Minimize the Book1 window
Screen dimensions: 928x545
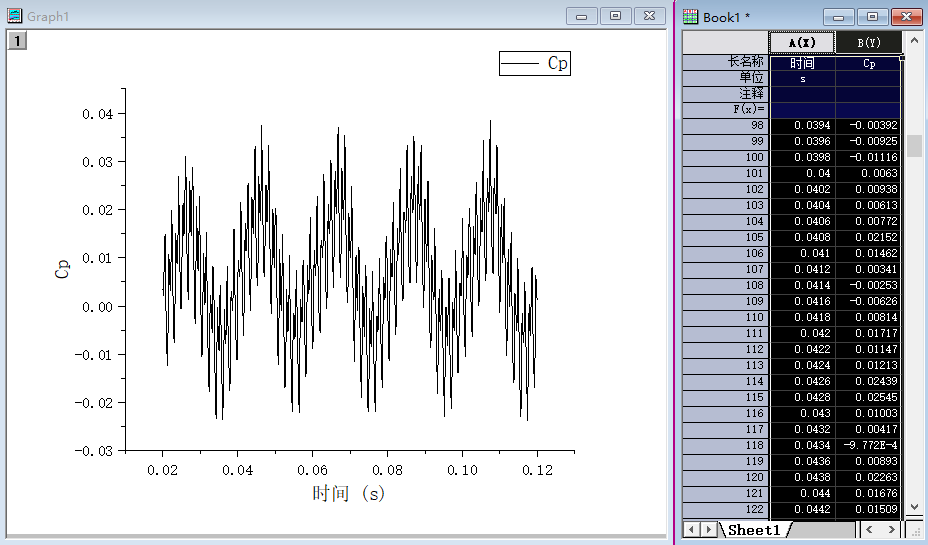(x=838, y=16)
